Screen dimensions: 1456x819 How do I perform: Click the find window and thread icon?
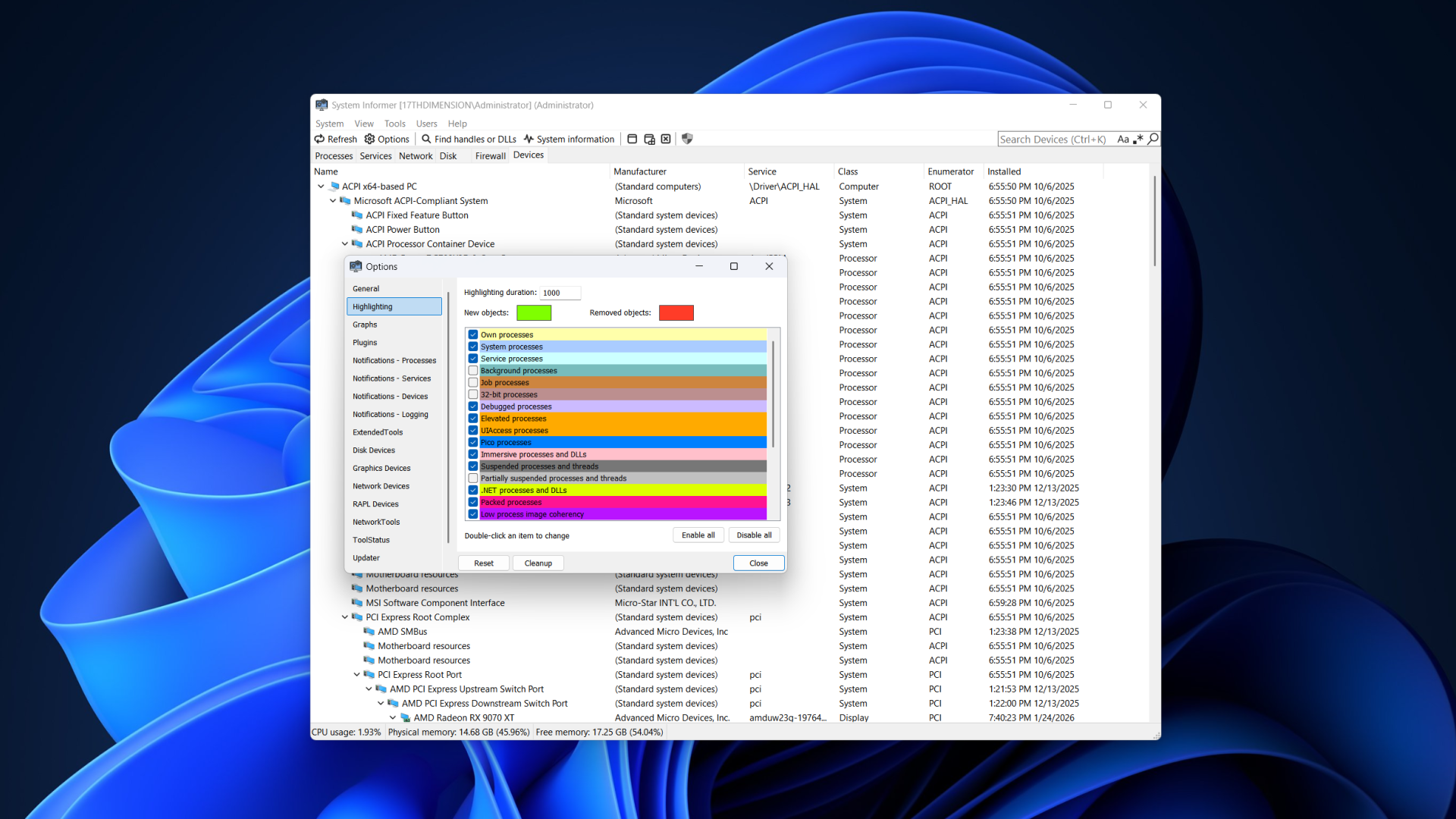click(x=649, y=139)
